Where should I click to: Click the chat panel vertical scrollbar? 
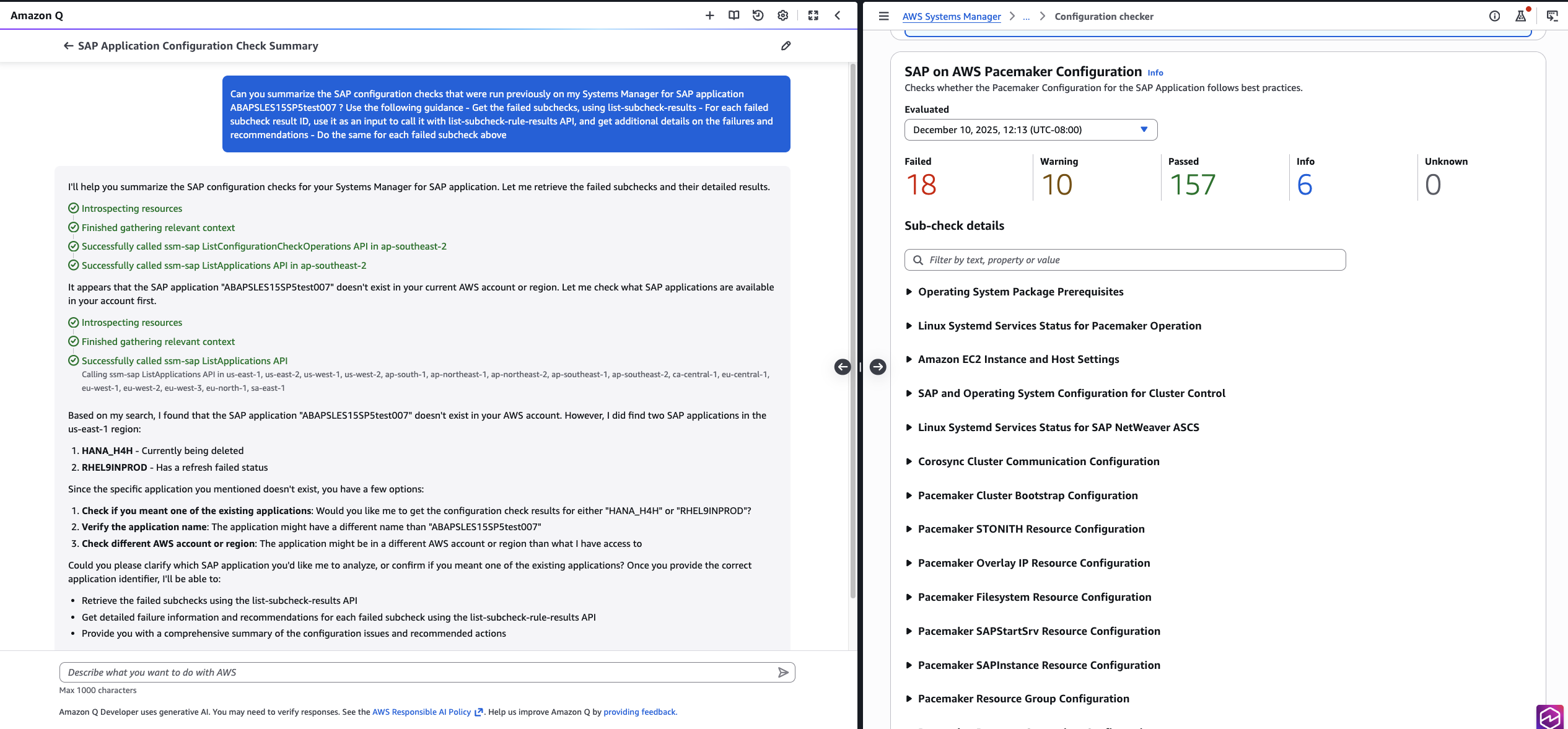[852, 328]
